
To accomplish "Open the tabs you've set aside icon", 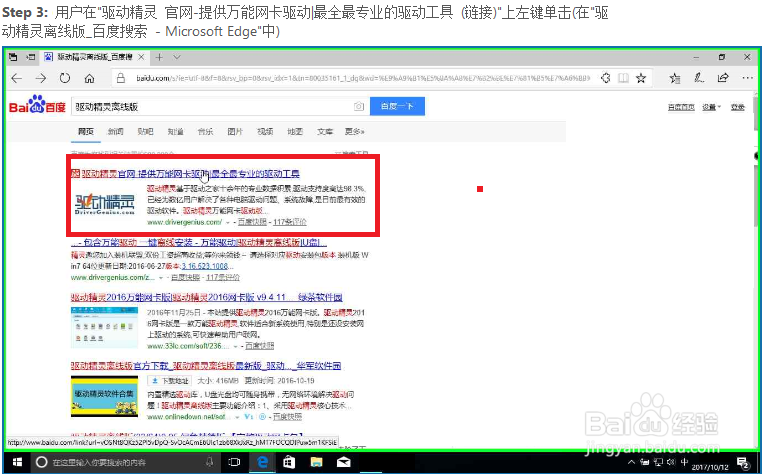I will coord(13,57).
